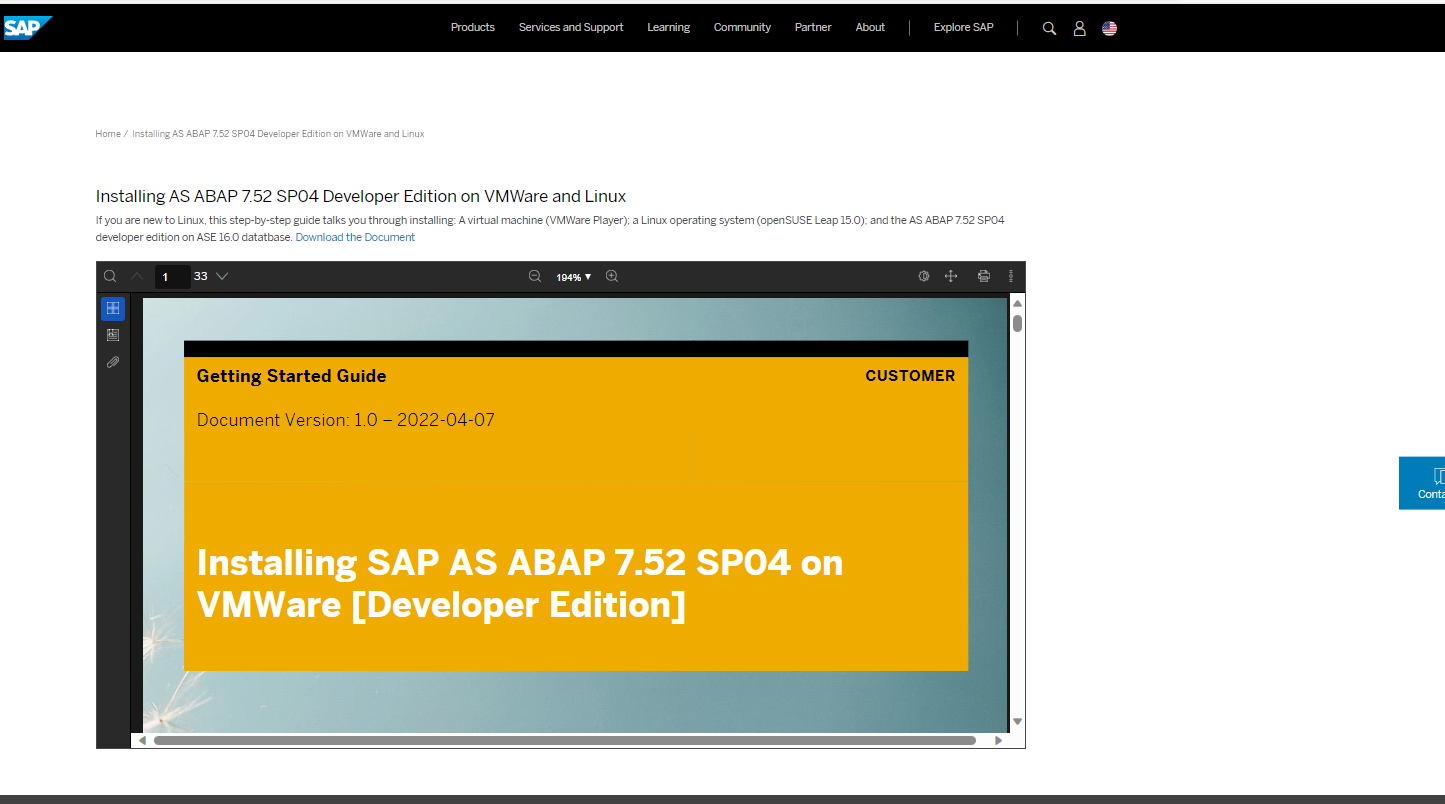Print the PDF document
This screenshot has height=804, width=1445.
tap(984, 276)
